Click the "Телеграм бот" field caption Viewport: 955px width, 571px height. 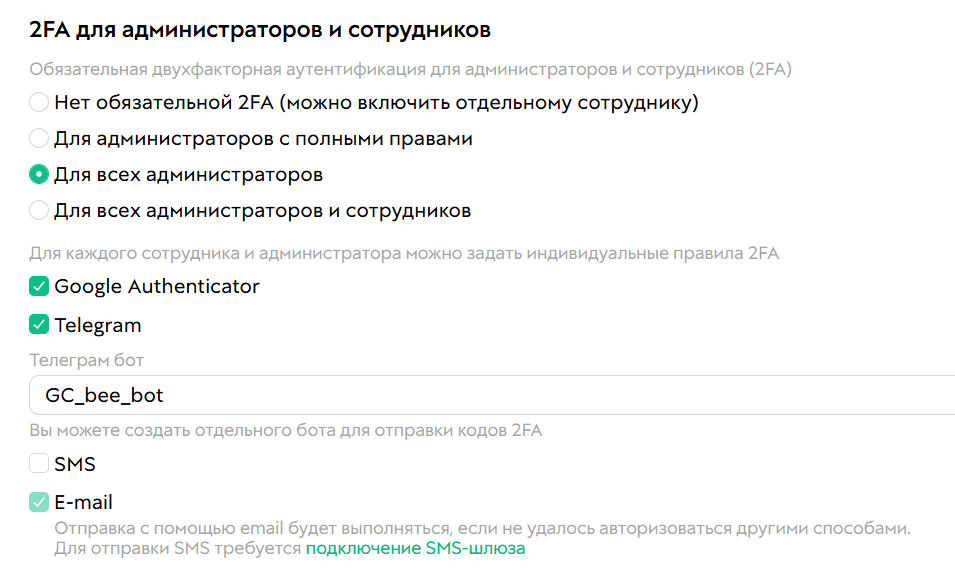pyautogui.click(x=86, y=360)
